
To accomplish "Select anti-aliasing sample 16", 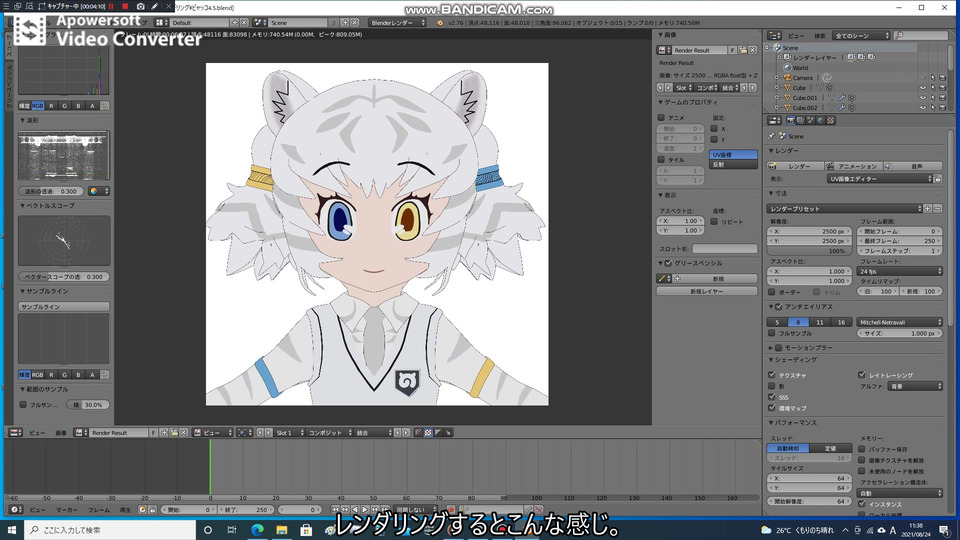I will click(x=841, y=322).
